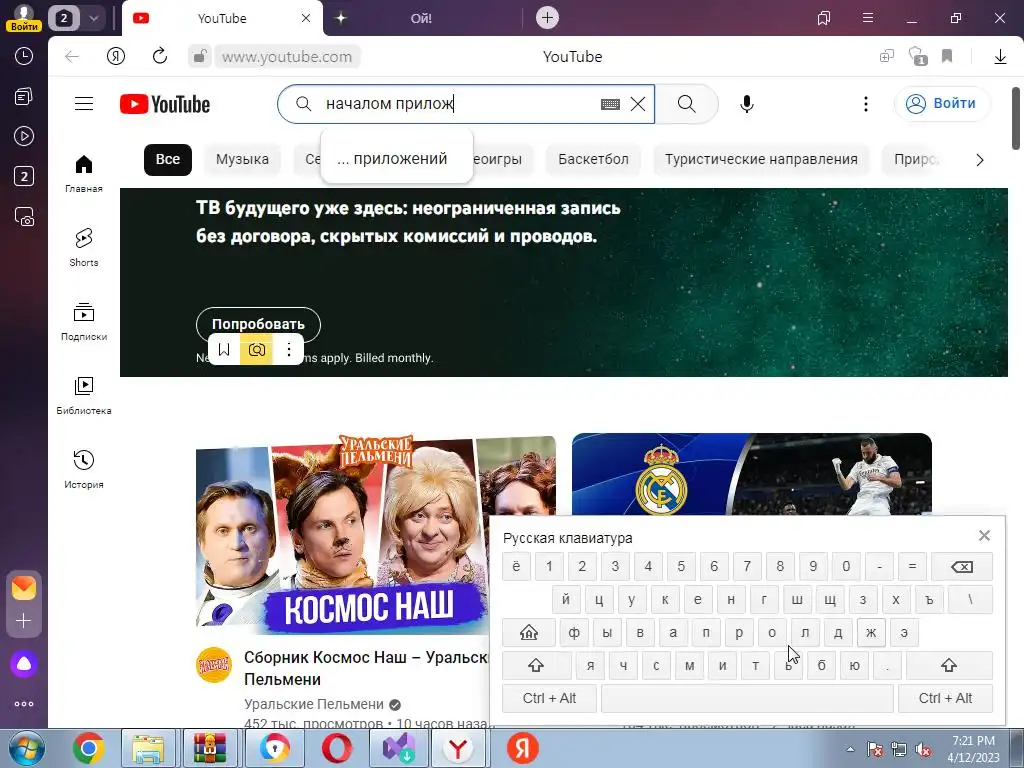Click the Yandex Я home button
Screen dimensions: 1024x768
(116, 57)
